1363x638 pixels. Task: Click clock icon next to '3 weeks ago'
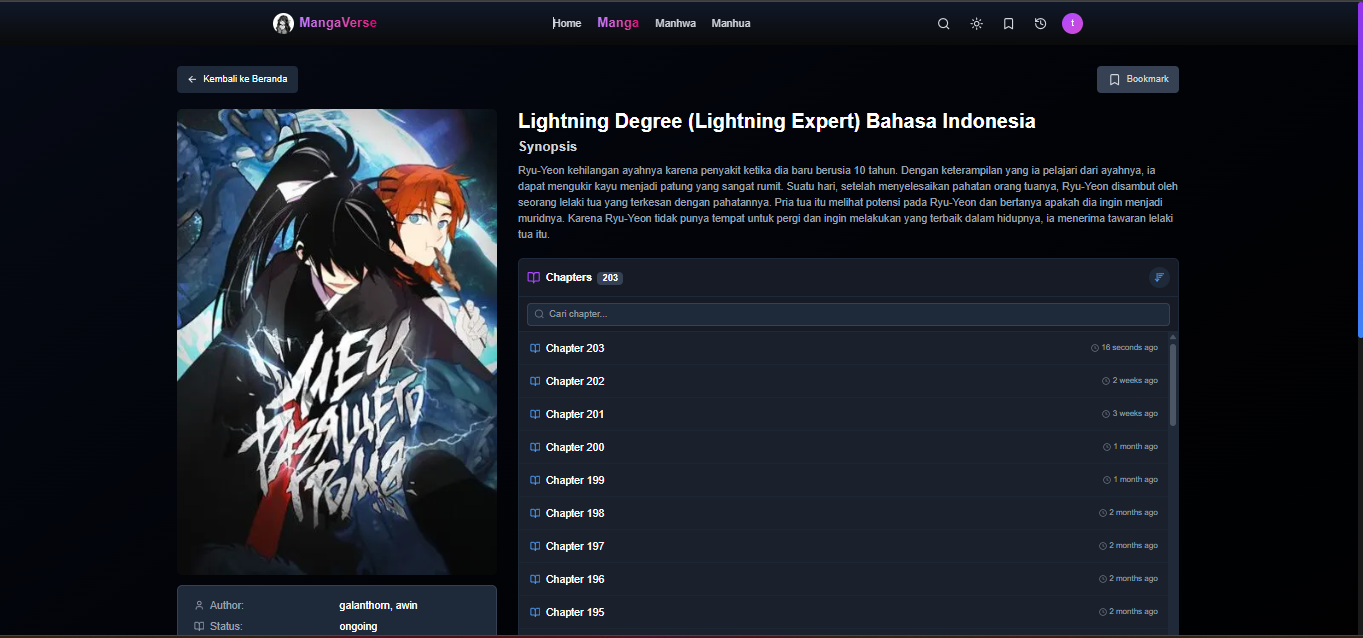1106,414
